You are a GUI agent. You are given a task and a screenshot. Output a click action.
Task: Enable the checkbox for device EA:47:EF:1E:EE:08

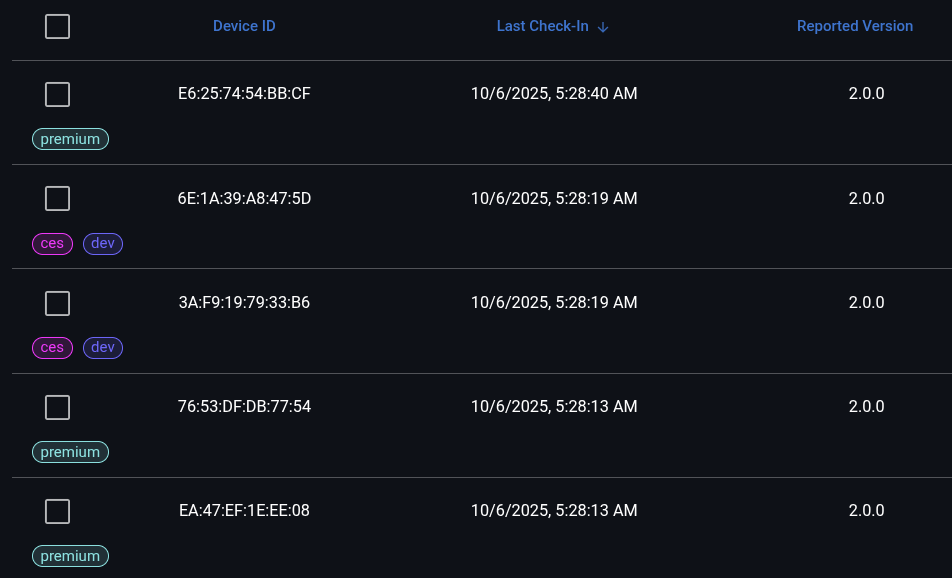57,511
